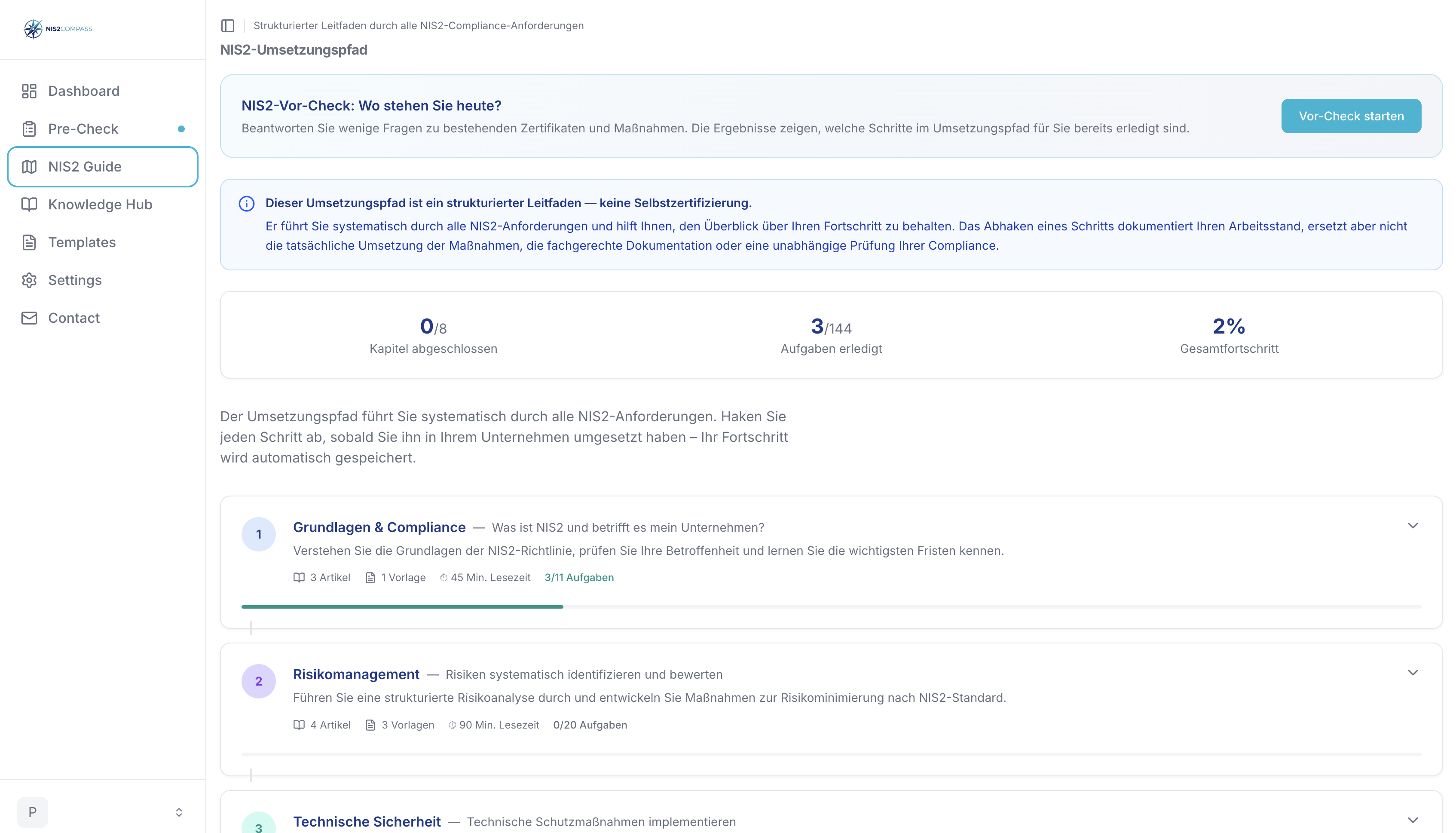Expand the Grundlagen & Compliance chapter

[1412, 526]
